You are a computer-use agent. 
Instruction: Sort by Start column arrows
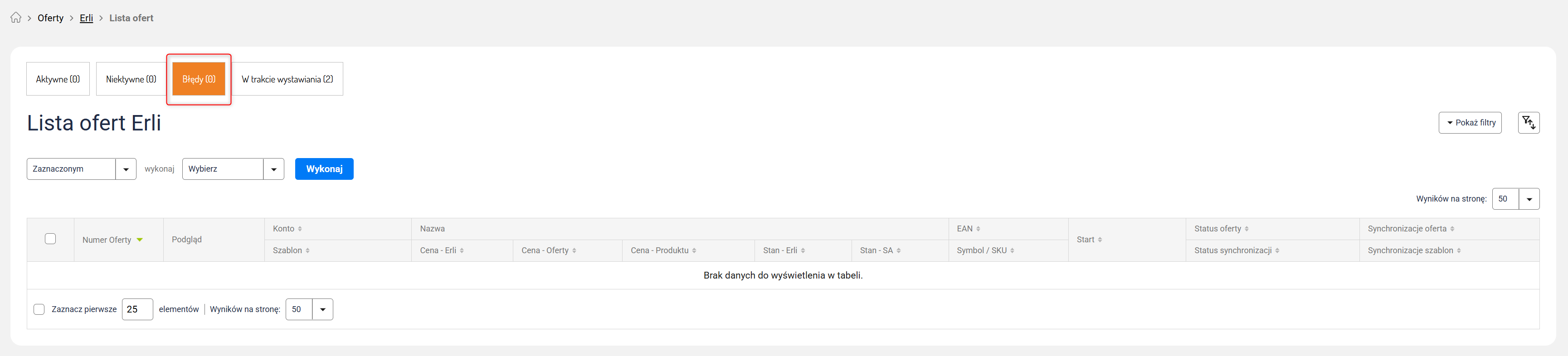tap(1100, 240)
